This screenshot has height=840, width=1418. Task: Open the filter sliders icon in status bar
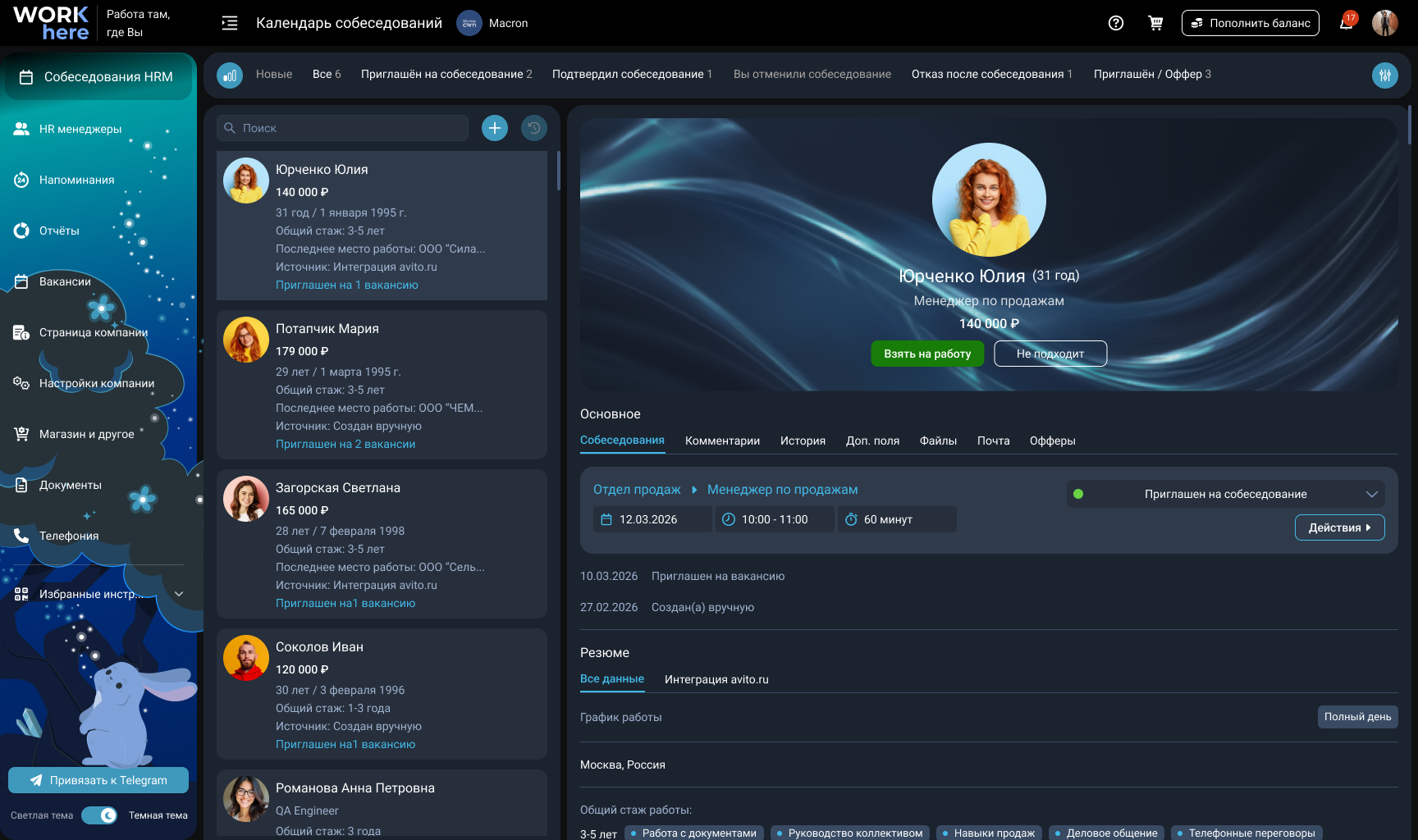pos(1385,75)
